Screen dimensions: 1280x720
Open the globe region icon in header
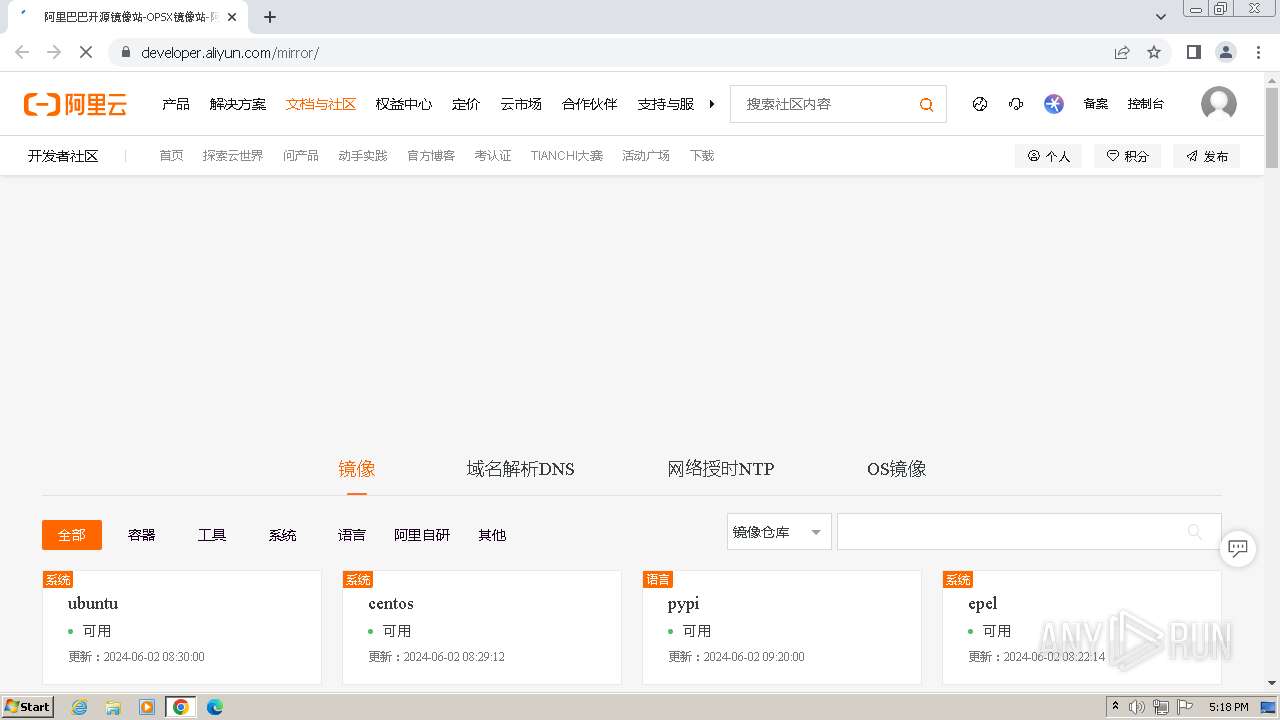click(980, 104)
